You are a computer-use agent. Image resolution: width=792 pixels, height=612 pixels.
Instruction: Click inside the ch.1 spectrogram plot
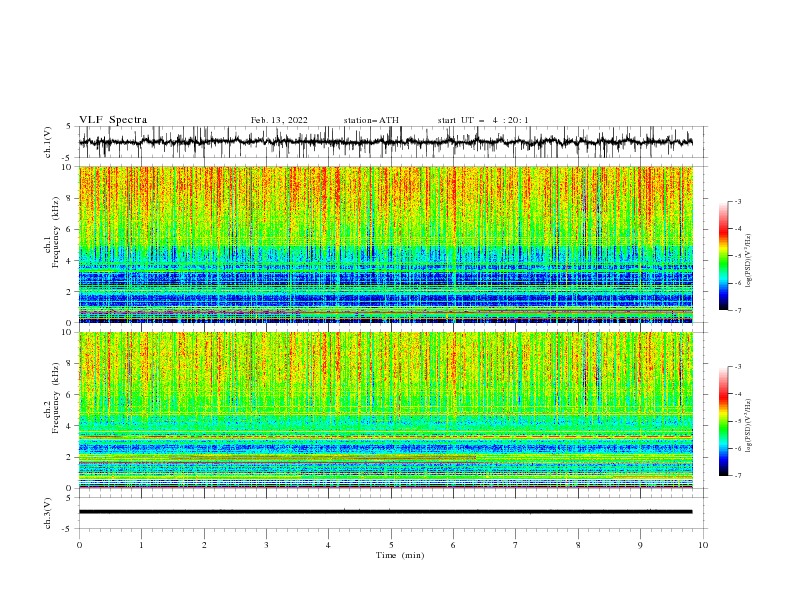click(385, 244)
